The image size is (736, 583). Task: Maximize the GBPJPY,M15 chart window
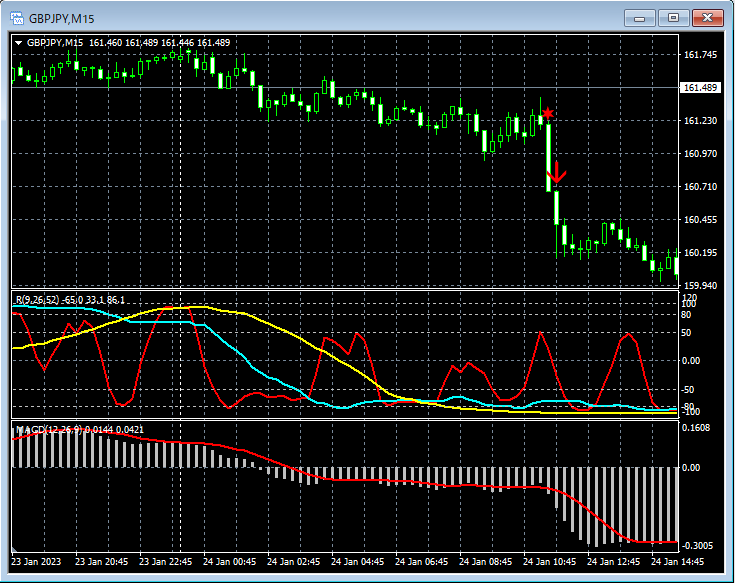pos(672,17)
